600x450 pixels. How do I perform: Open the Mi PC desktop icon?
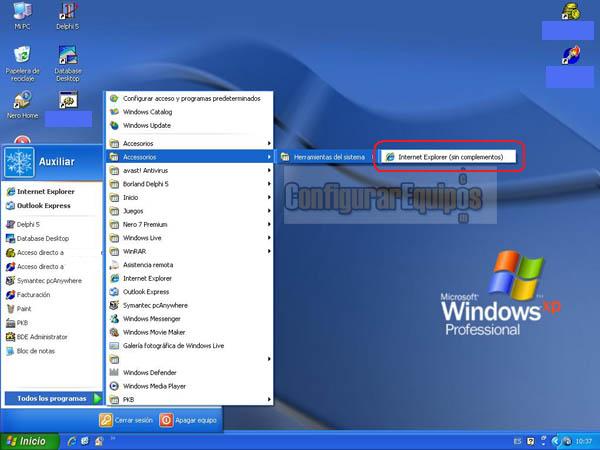coord(22,16)
